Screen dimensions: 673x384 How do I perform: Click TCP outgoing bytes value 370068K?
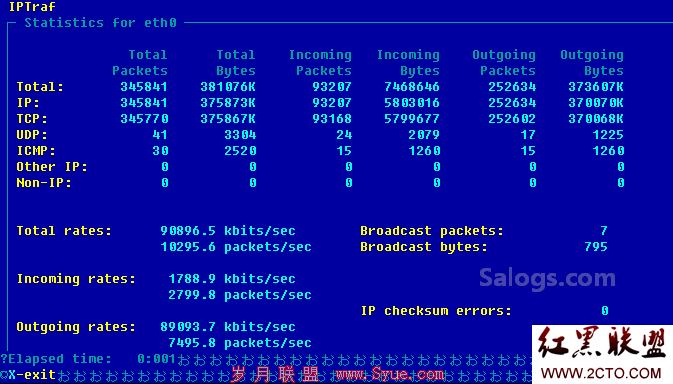pyautogui.click(x=596, y=119)
